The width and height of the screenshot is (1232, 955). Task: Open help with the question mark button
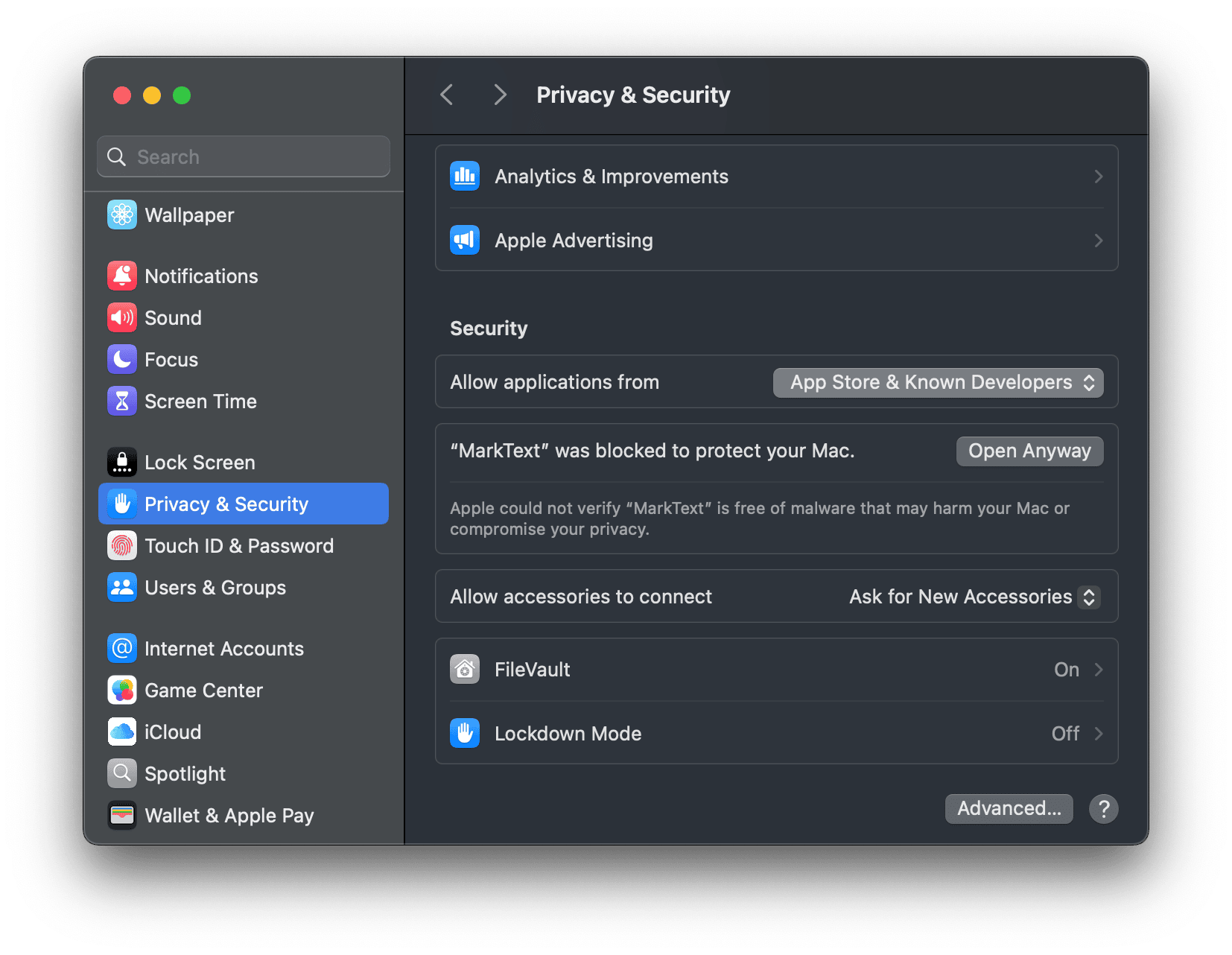(x=1104, y=809)
